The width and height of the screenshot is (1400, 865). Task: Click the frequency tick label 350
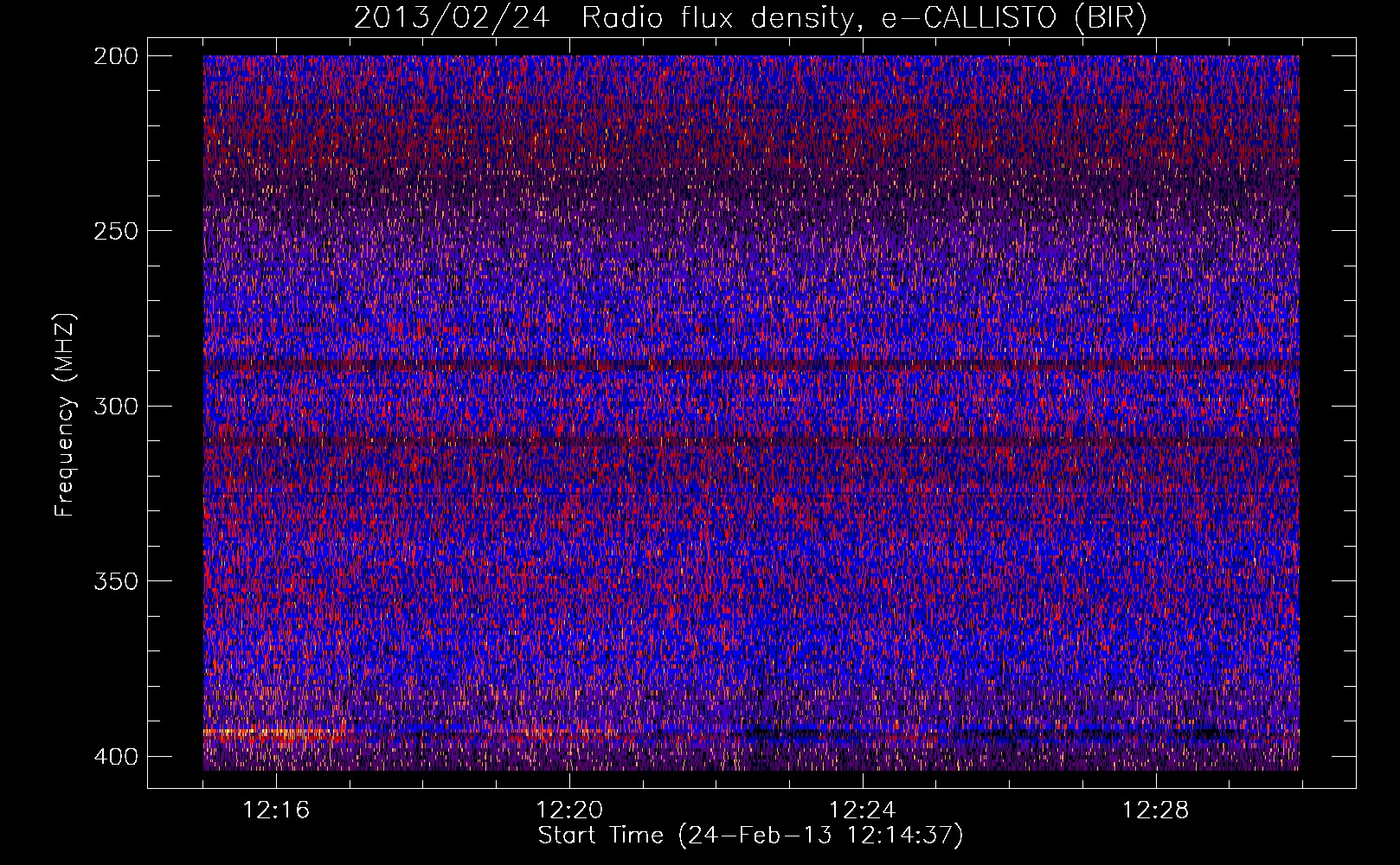[x=116, y=581]
